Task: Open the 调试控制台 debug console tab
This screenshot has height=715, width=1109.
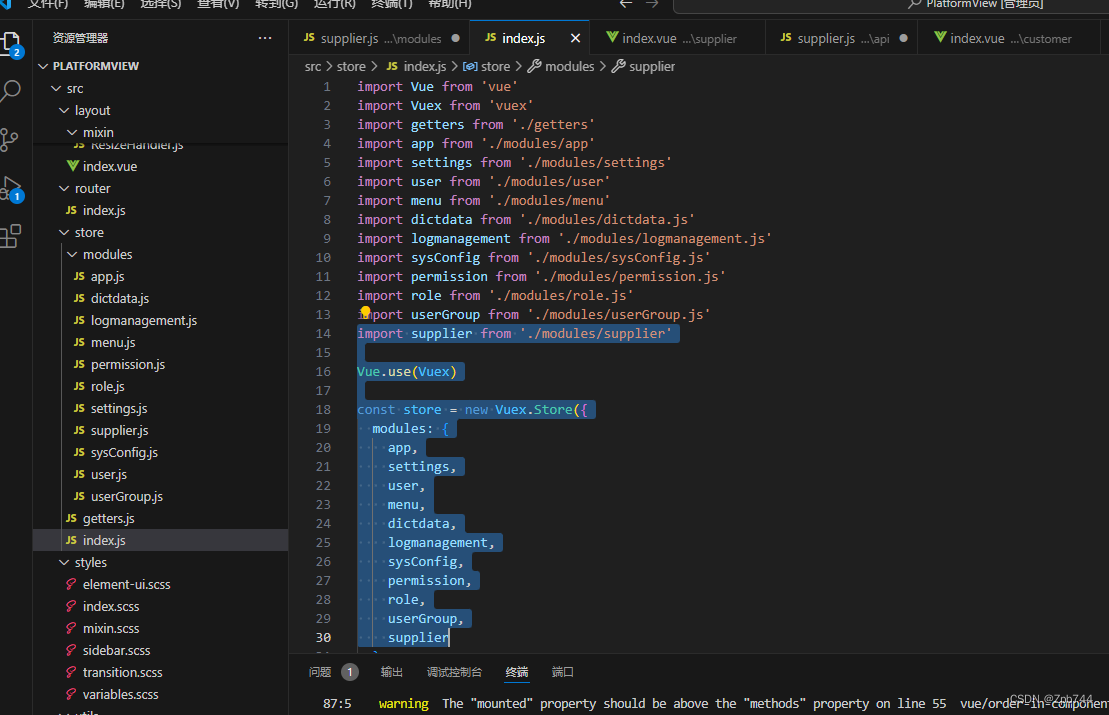Action: 455,672
